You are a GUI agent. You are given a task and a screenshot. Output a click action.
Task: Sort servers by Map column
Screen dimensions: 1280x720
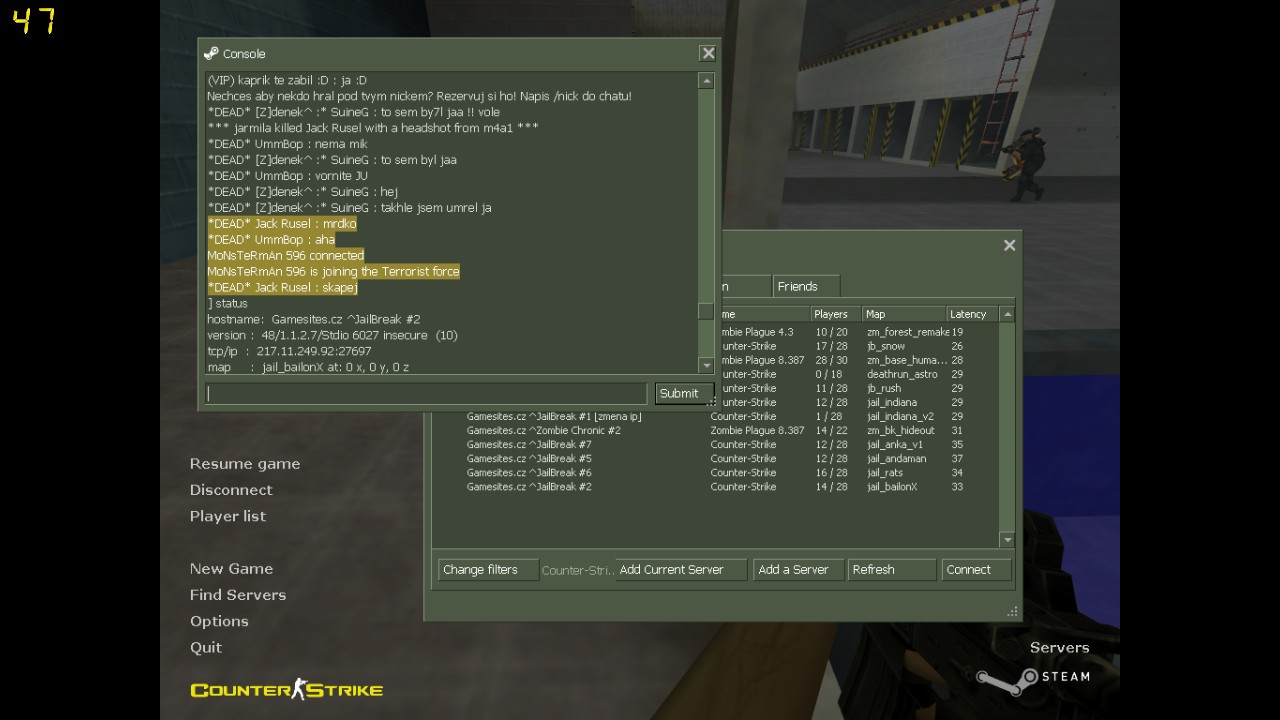tap(904, 314)
